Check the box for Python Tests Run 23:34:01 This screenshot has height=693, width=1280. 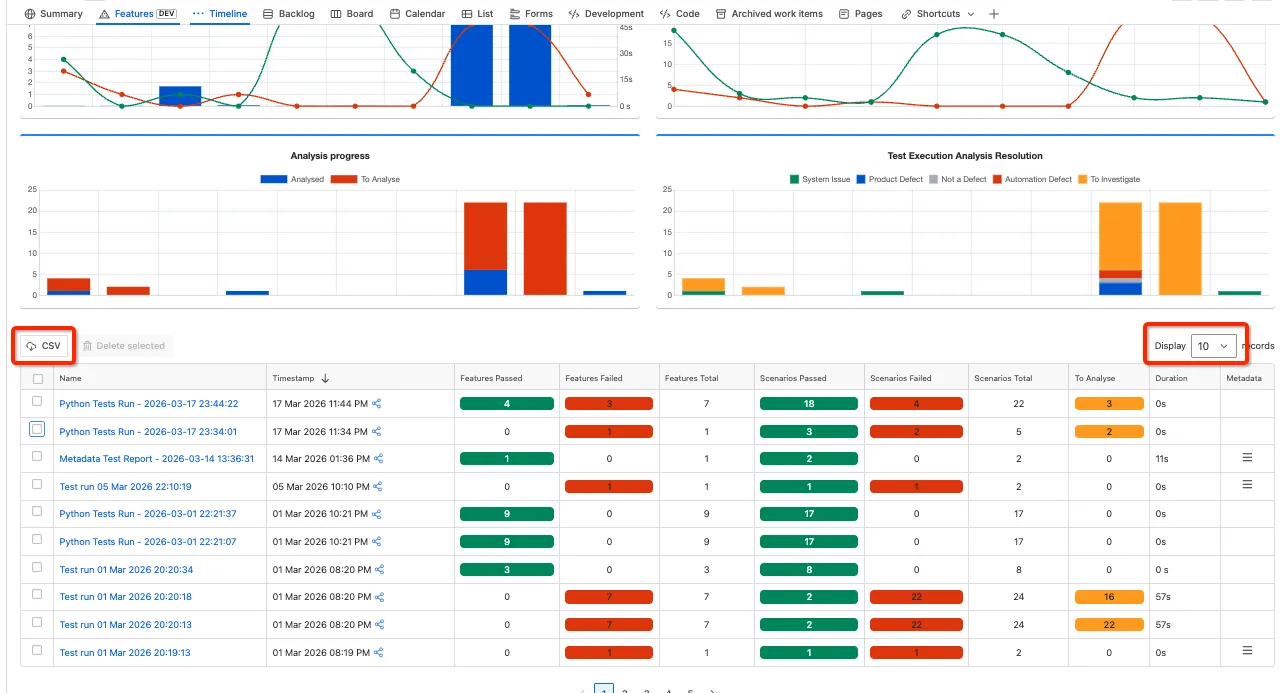(37, 429)
